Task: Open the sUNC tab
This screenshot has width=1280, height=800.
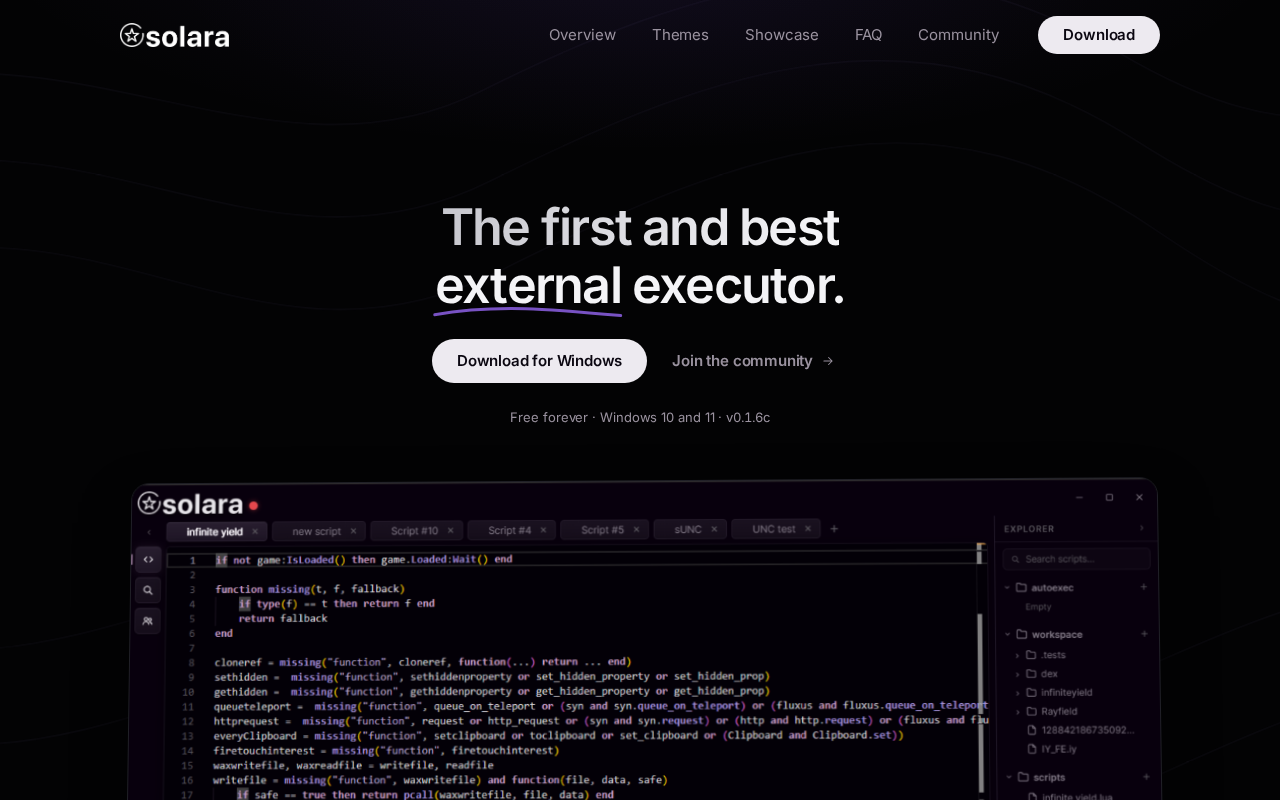Action: pyautogui.click(x=688, y=530)
